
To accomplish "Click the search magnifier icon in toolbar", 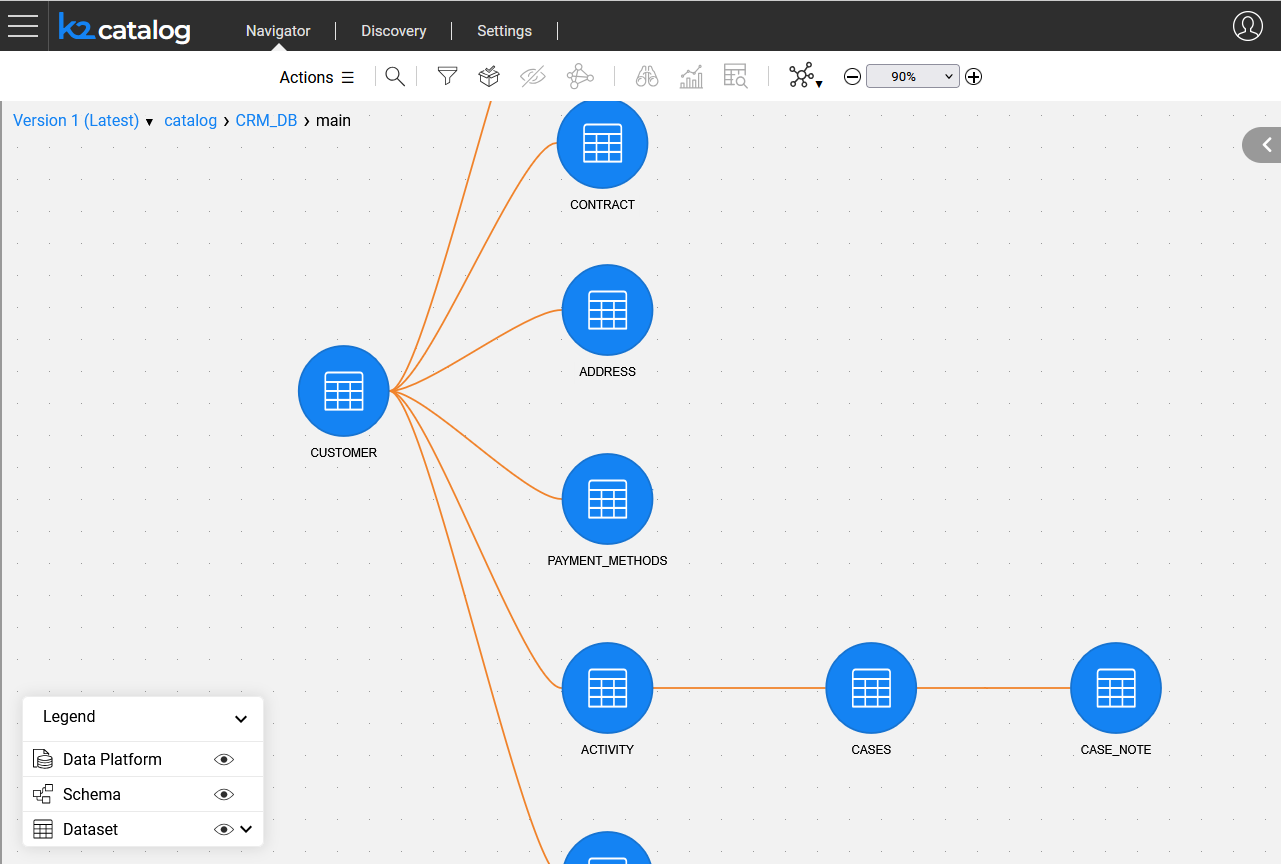I will [395, 77].
